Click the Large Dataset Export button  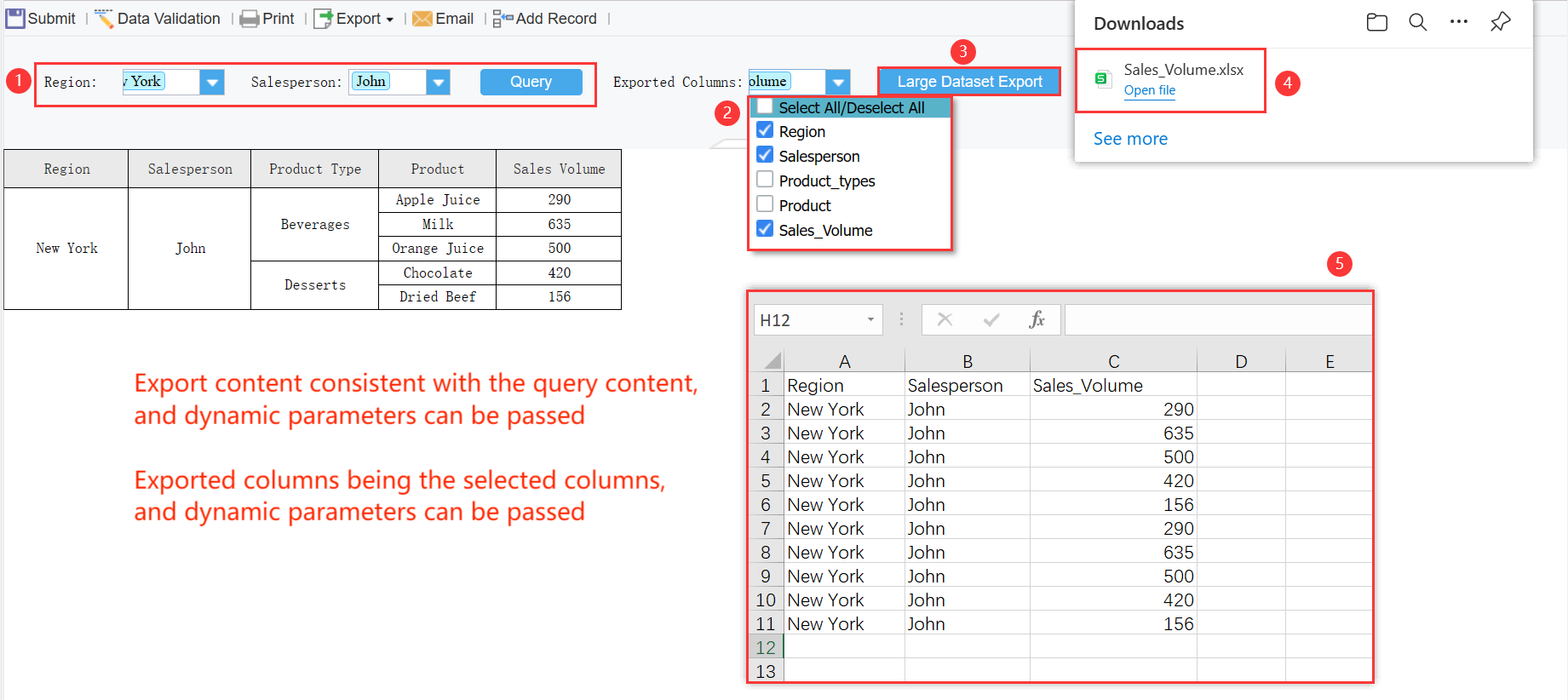969,82
